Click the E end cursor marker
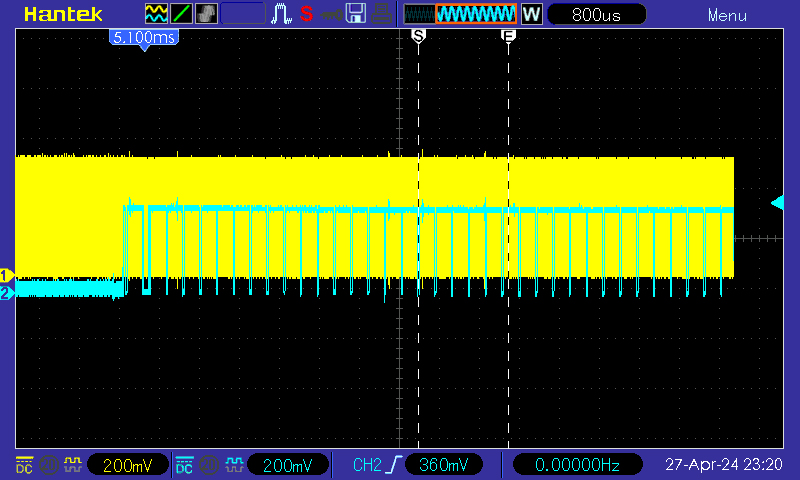This screenshot has height=480, width=800. (x=508, y=36)
